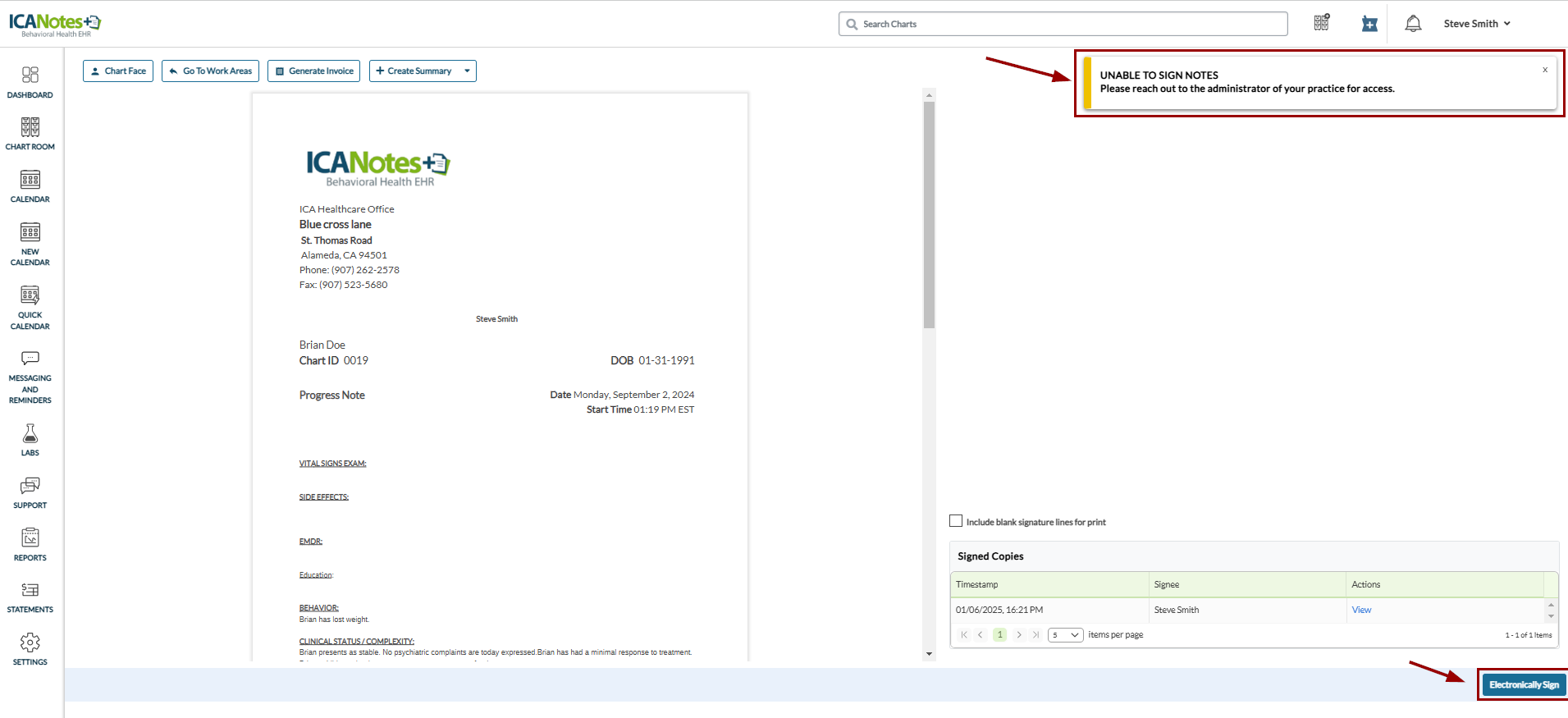Click the Generate Invoice button

313,71
